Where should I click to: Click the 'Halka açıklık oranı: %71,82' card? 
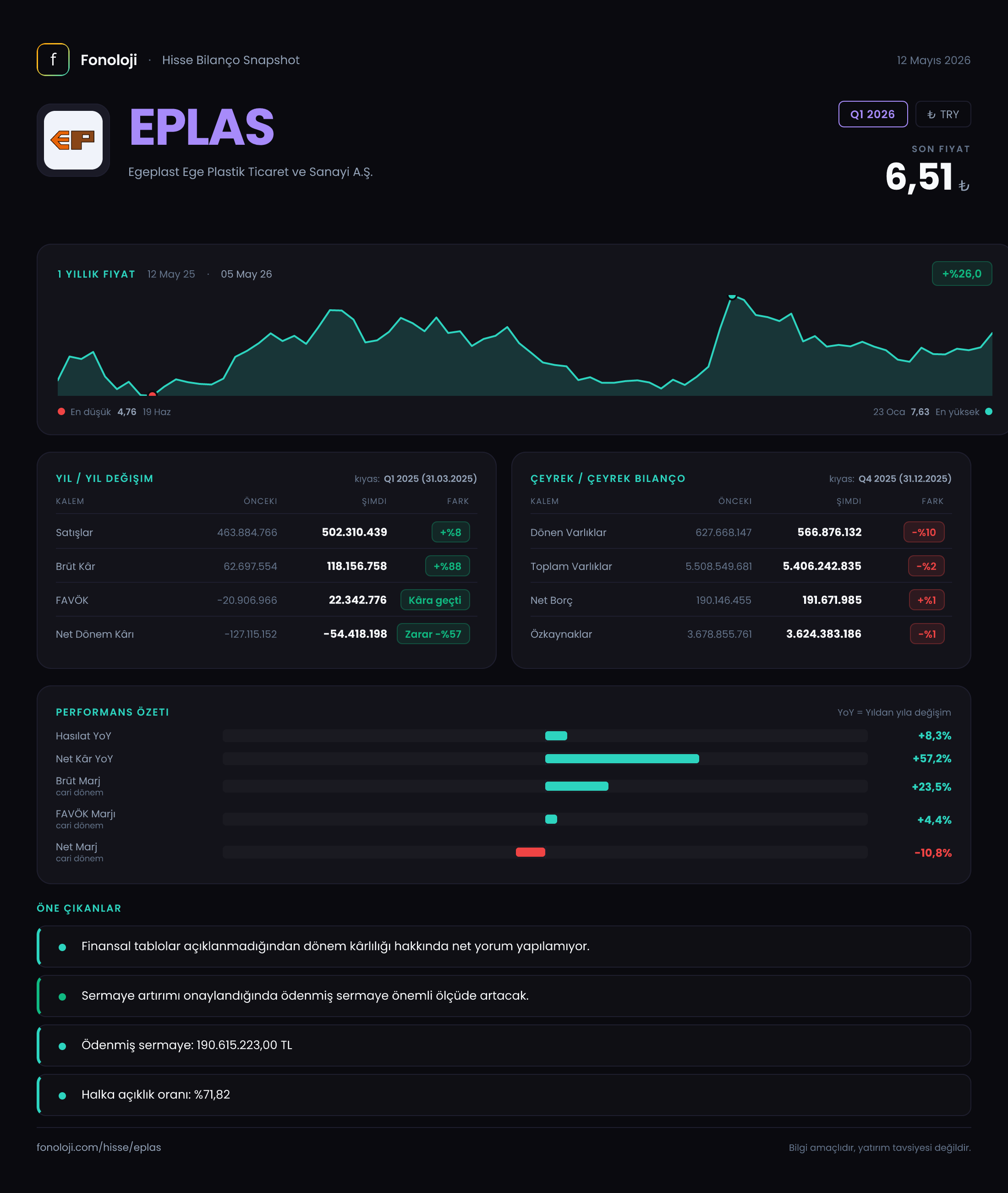(504, 1094)
